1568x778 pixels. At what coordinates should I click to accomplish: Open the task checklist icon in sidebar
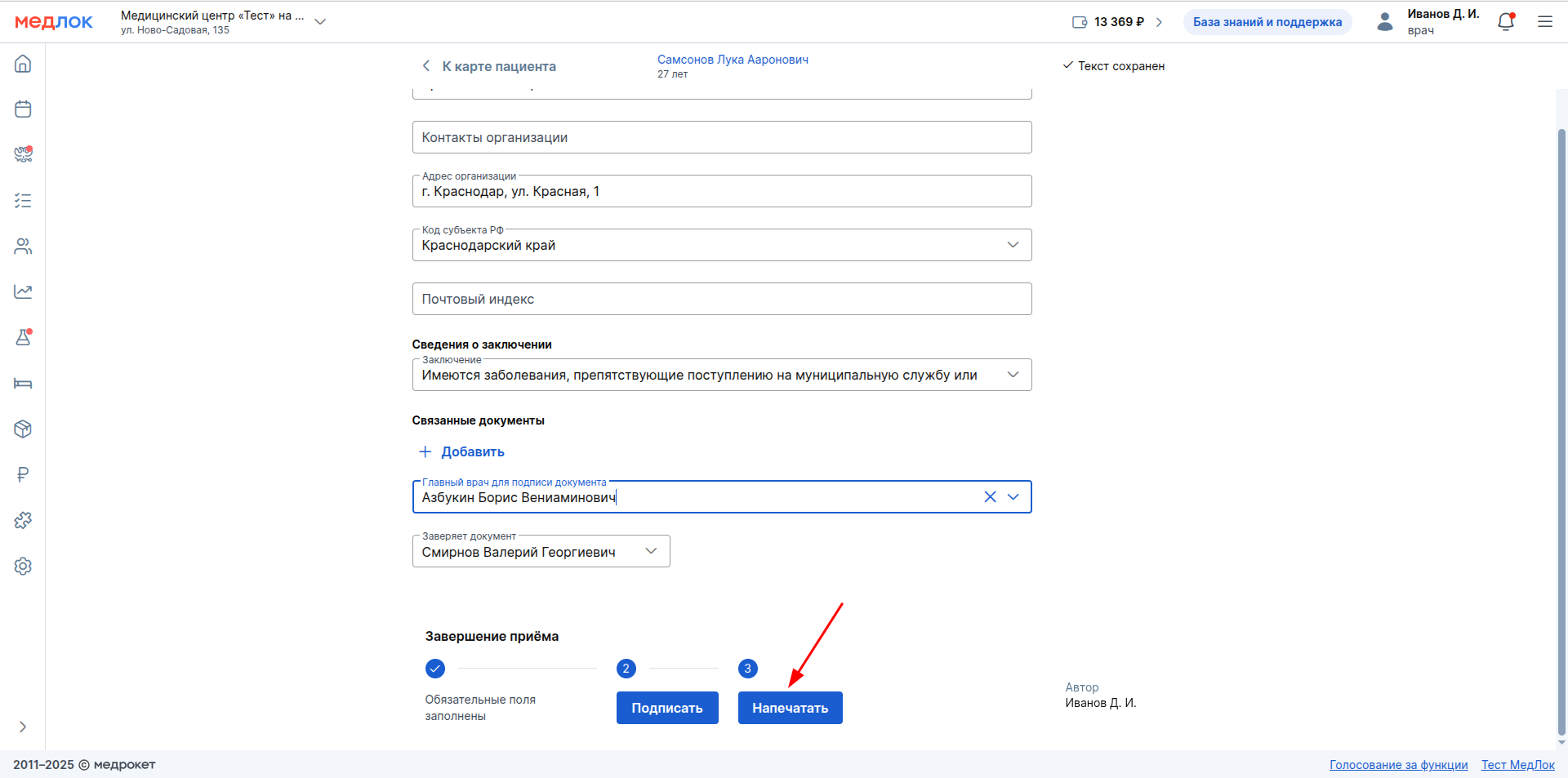coord(23,201)
